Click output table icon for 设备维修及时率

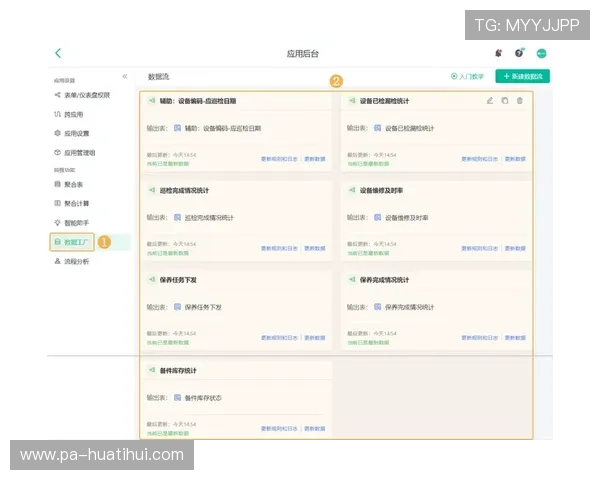377,217
